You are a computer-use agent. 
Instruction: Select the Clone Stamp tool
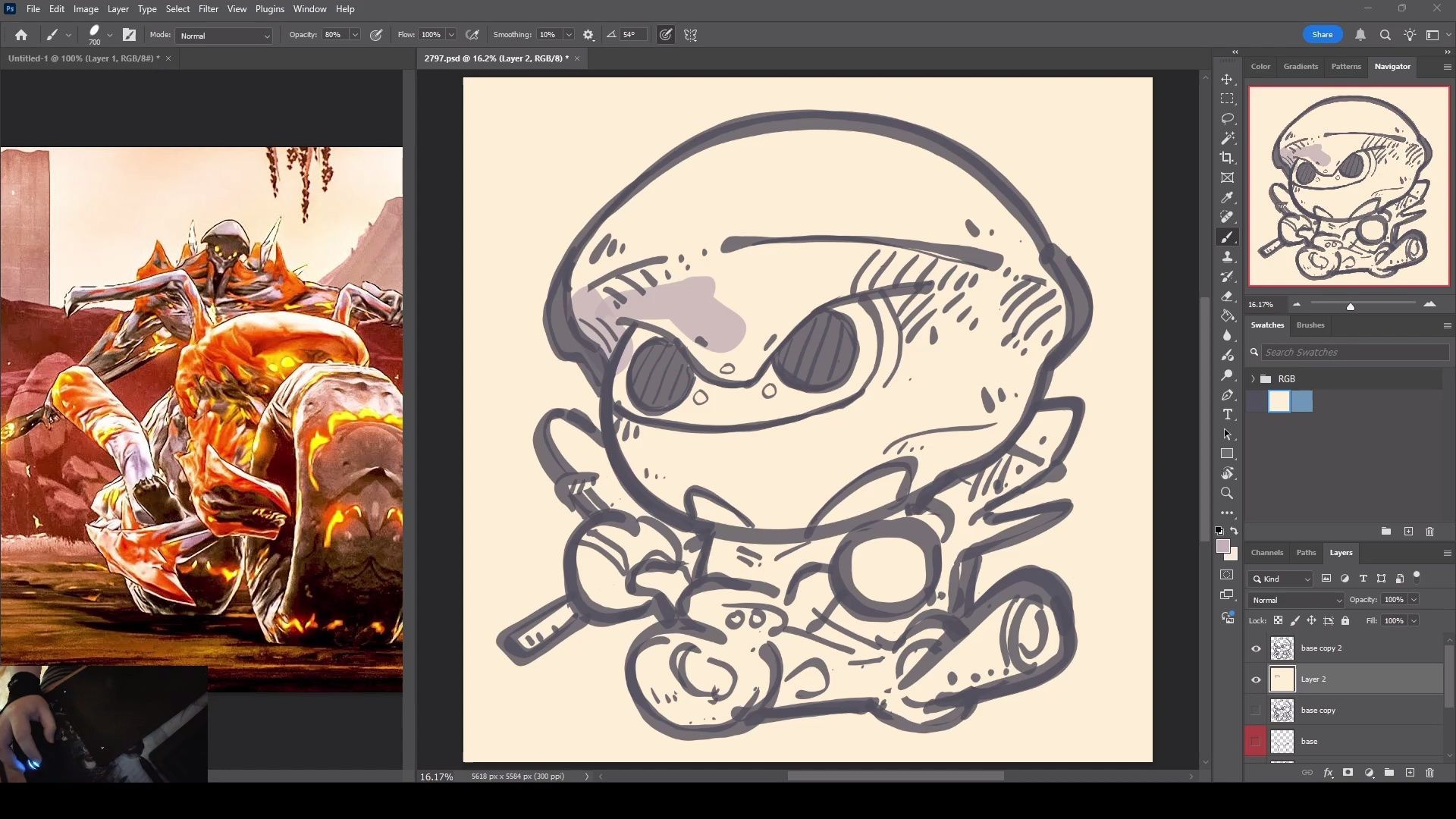[x=1227, y=257]
